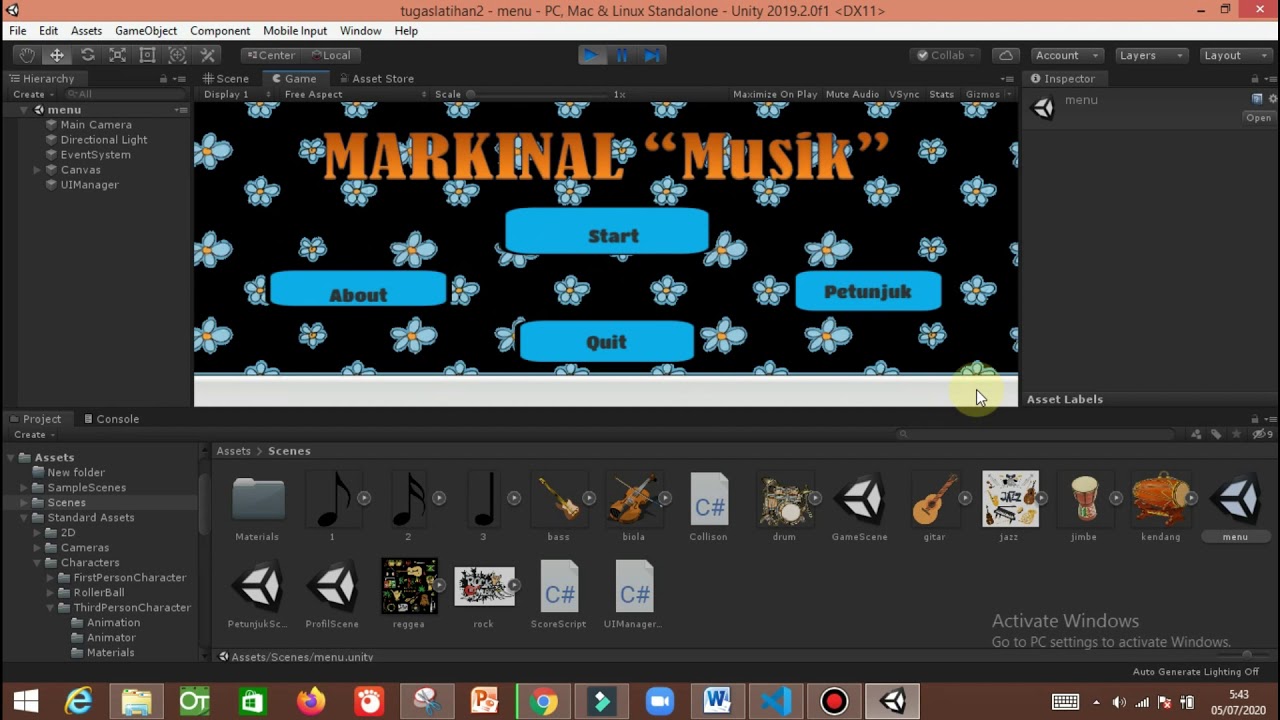1280x720 pixels.
Task: Select the Scale tool
Action: (117, 55)
